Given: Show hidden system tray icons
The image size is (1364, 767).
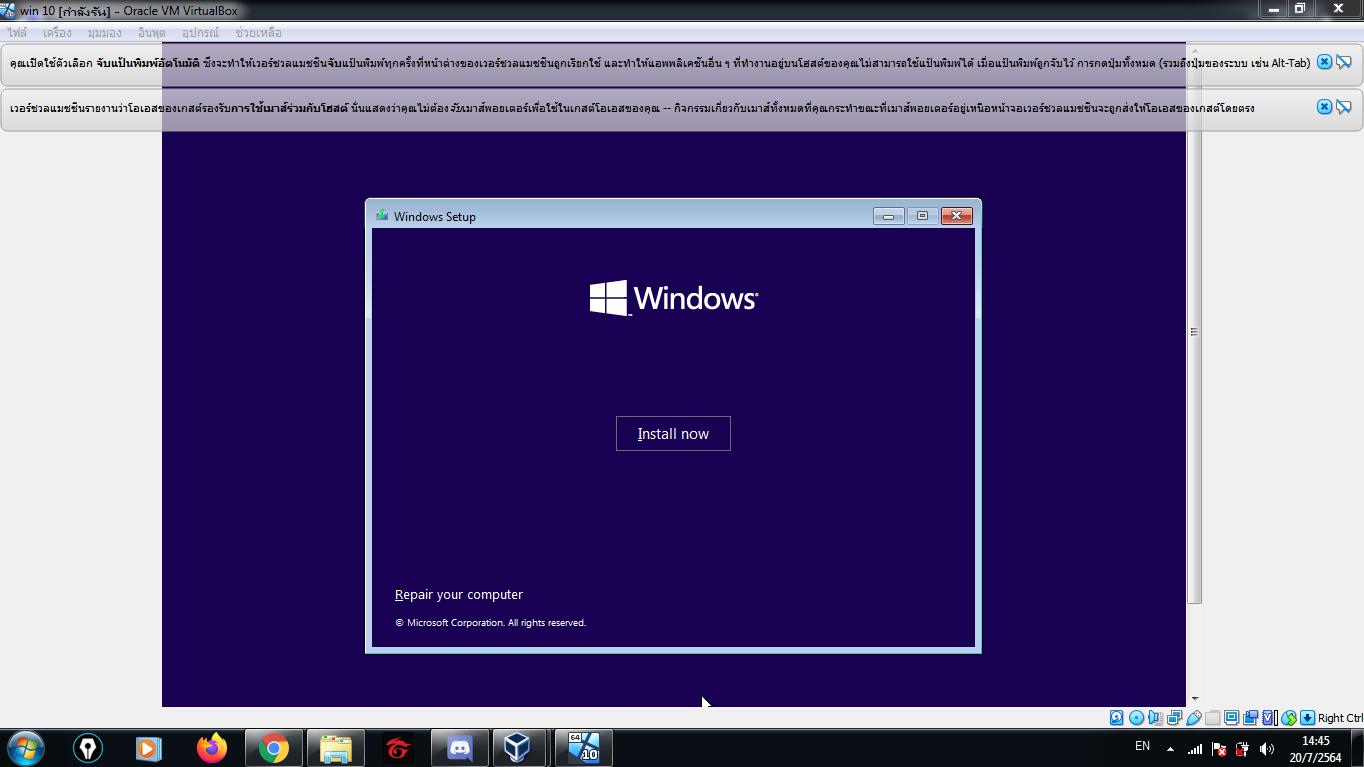Looking at the screenshot, I should [1170, 749].
